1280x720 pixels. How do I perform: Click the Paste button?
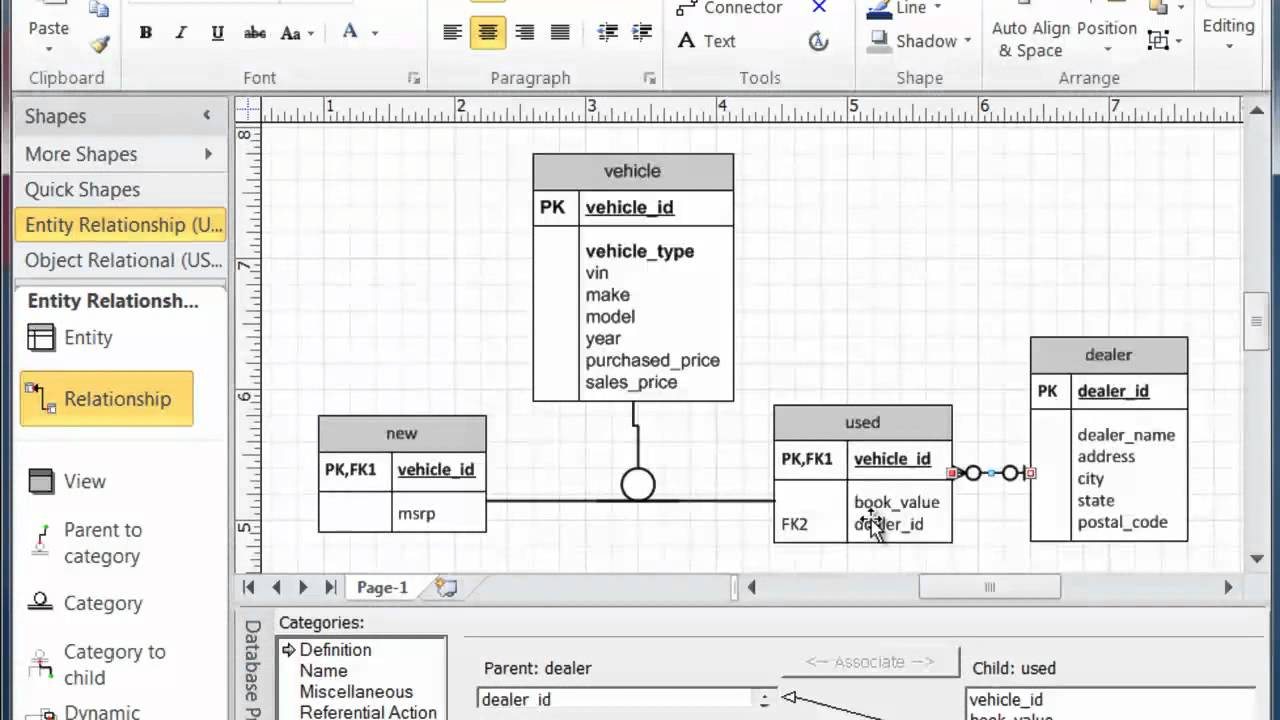(48, 28)
